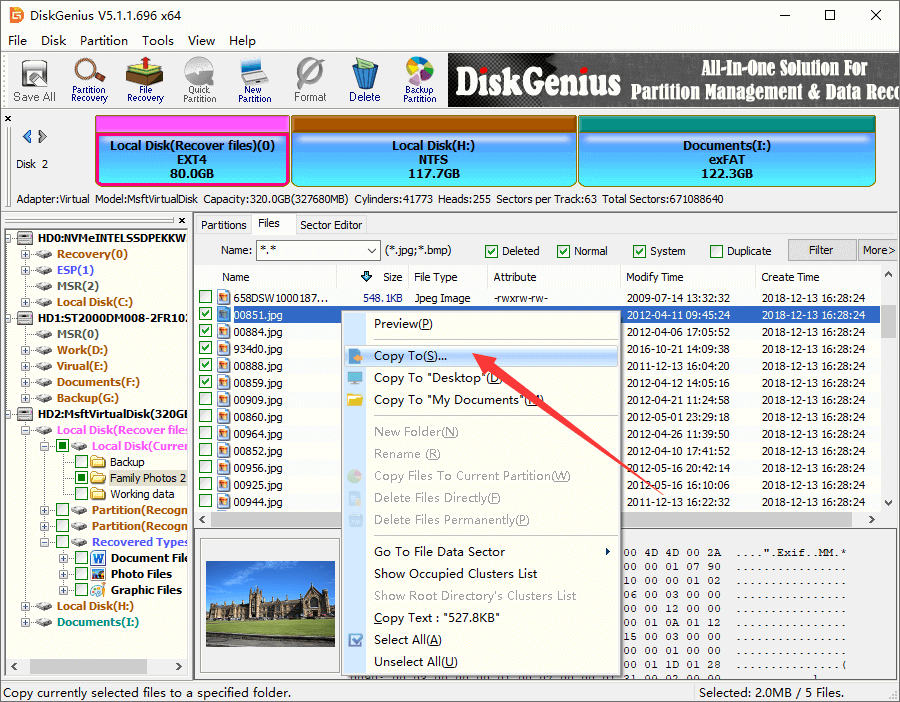Toggle the Normal filter checkbox
The width and height of the screenshot is (900, 702).
point(564,251)
